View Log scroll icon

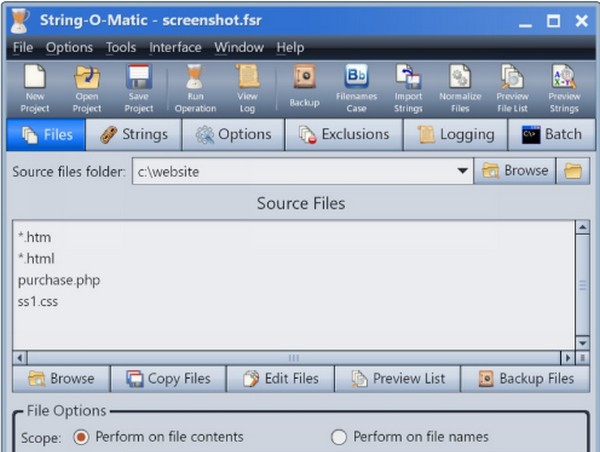tap(247, 89)
